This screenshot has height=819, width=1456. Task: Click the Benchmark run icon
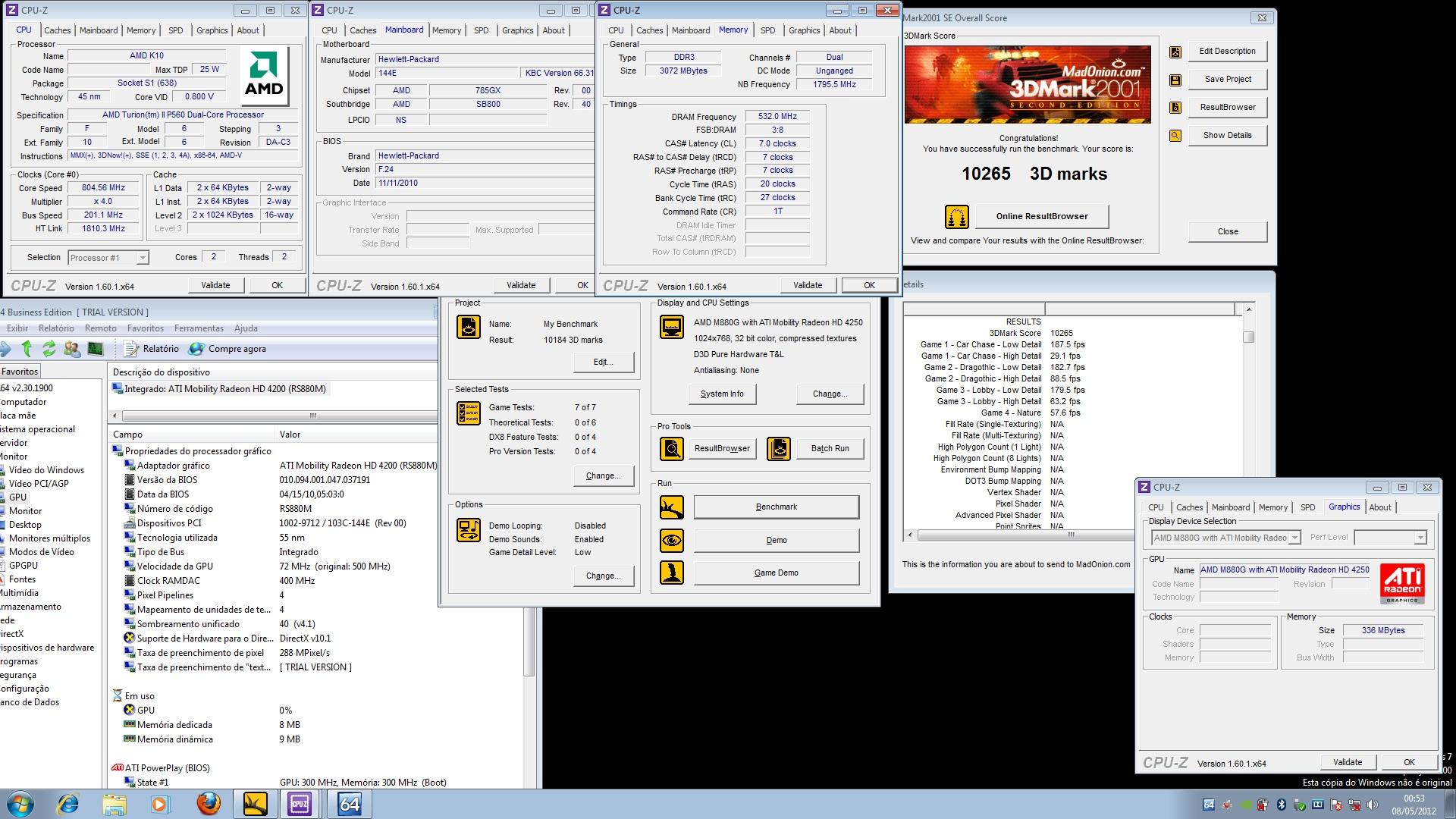[x=672, y=507]
